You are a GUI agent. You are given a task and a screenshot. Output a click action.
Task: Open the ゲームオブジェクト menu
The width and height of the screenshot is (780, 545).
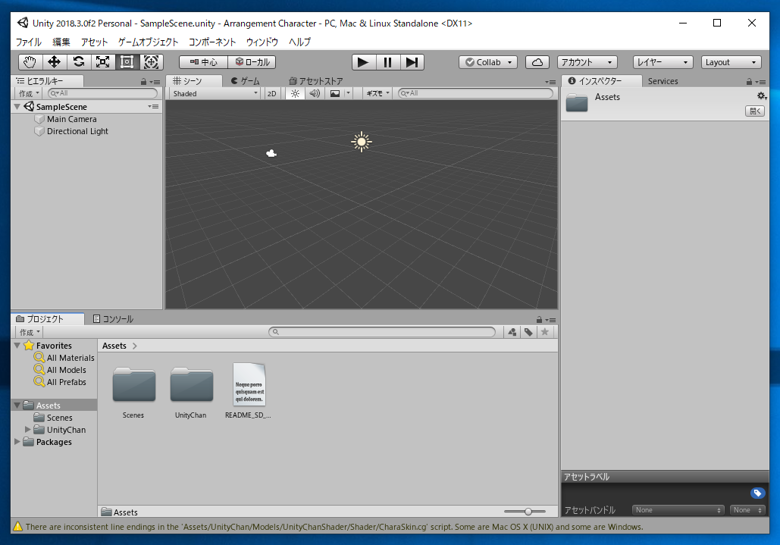pyautogui.click(x=148, y=42)
